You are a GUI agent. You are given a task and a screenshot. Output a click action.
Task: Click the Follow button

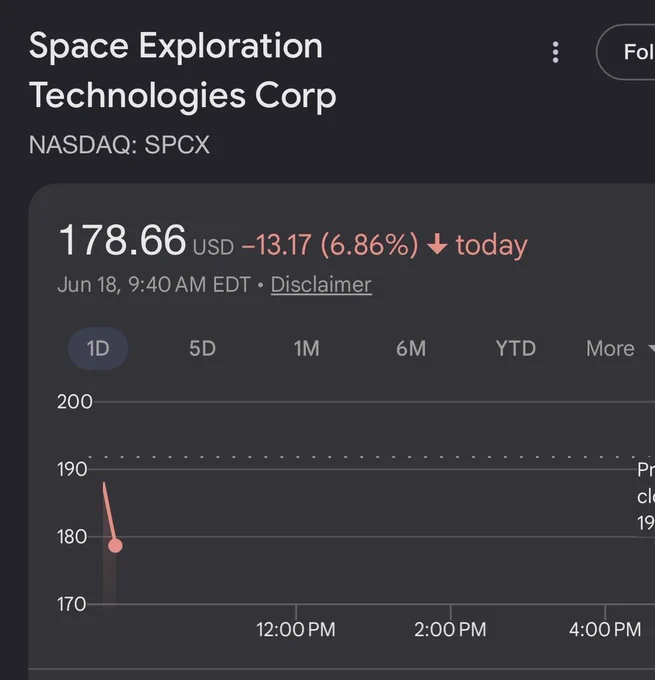pyautogui.click(x=626, y=52)
